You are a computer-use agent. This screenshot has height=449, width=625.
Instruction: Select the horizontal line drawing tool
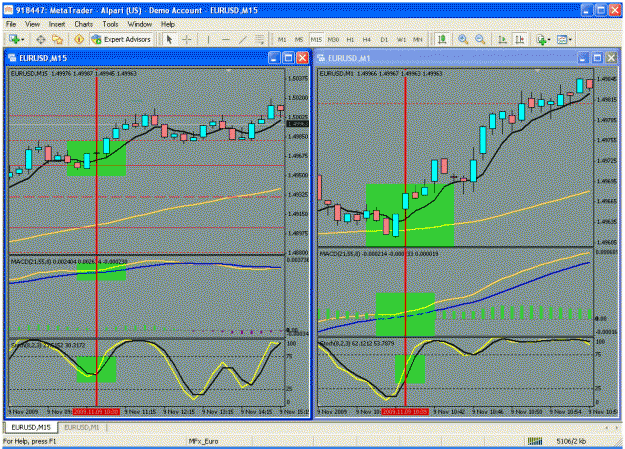[x=226, y=39]
